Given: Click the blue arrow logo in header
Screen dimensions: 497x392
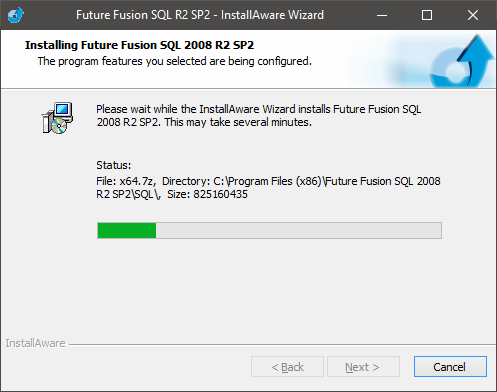Looking at the screenshot, I should click(x=462, y=62).
